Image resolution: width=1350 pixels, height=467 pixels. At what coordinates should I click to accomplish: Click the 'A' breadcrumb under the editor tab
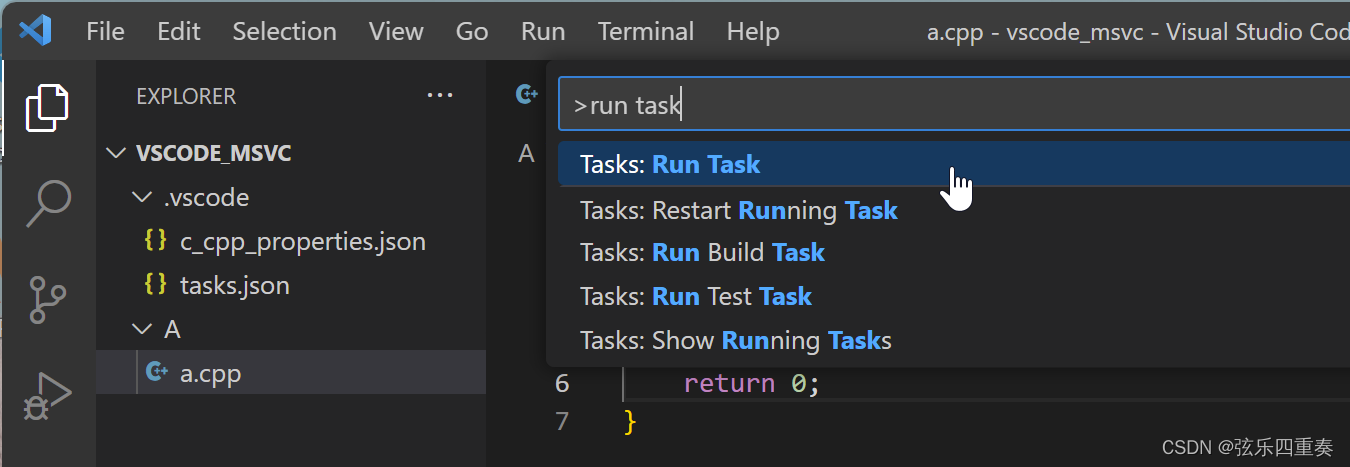pos(526,153)
